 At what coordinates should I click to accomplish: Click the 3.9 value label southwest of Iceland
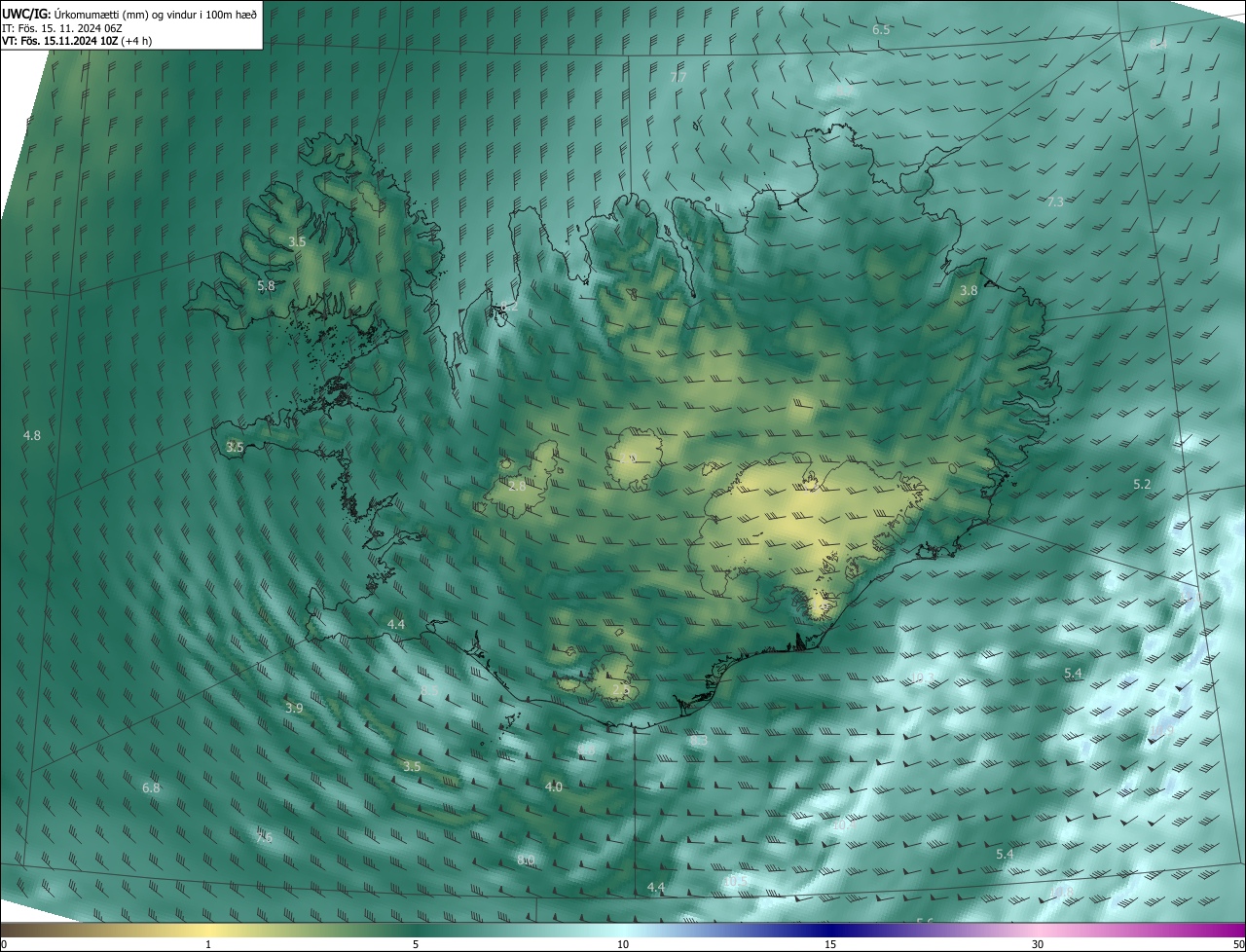click(294, 709)
